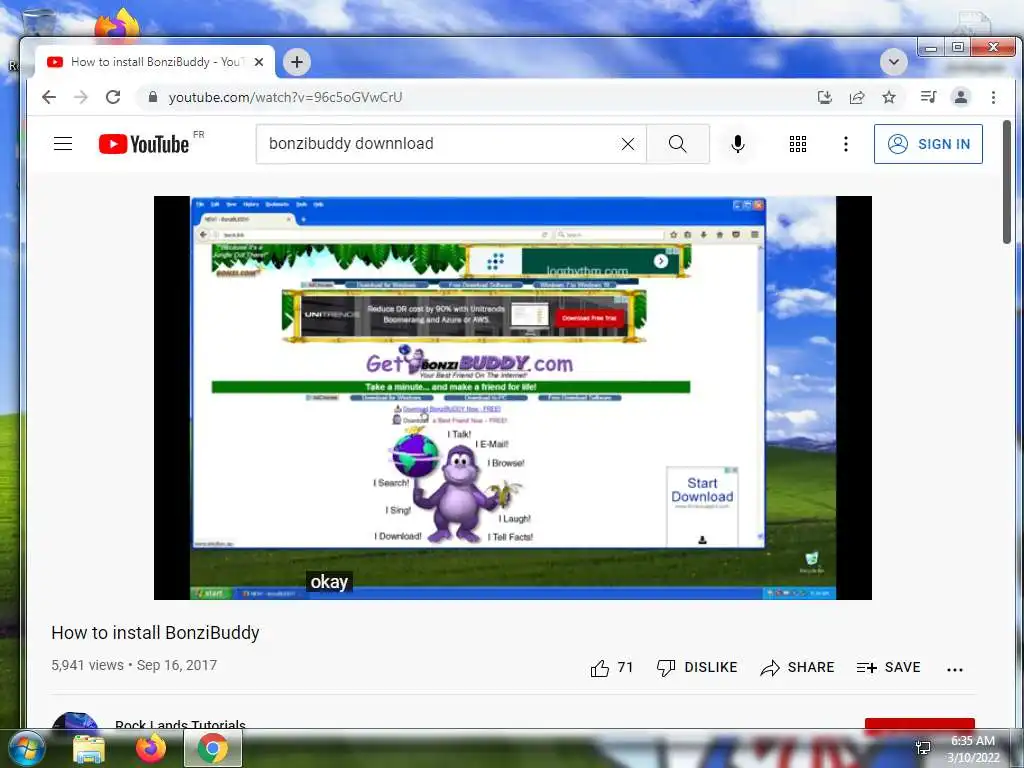
Task: Like the video with thumbs up
Action: pyautogui.click(x=600, y=667)
